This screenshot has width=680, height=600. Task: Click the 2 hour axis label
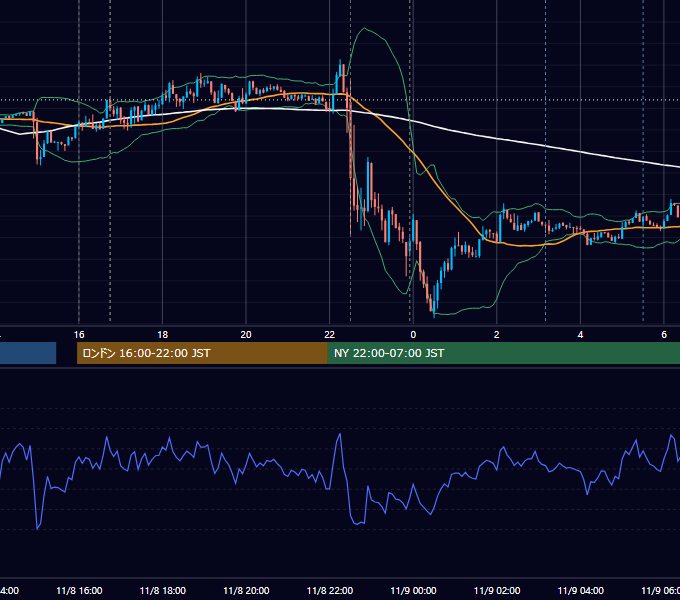click(497, 335)
